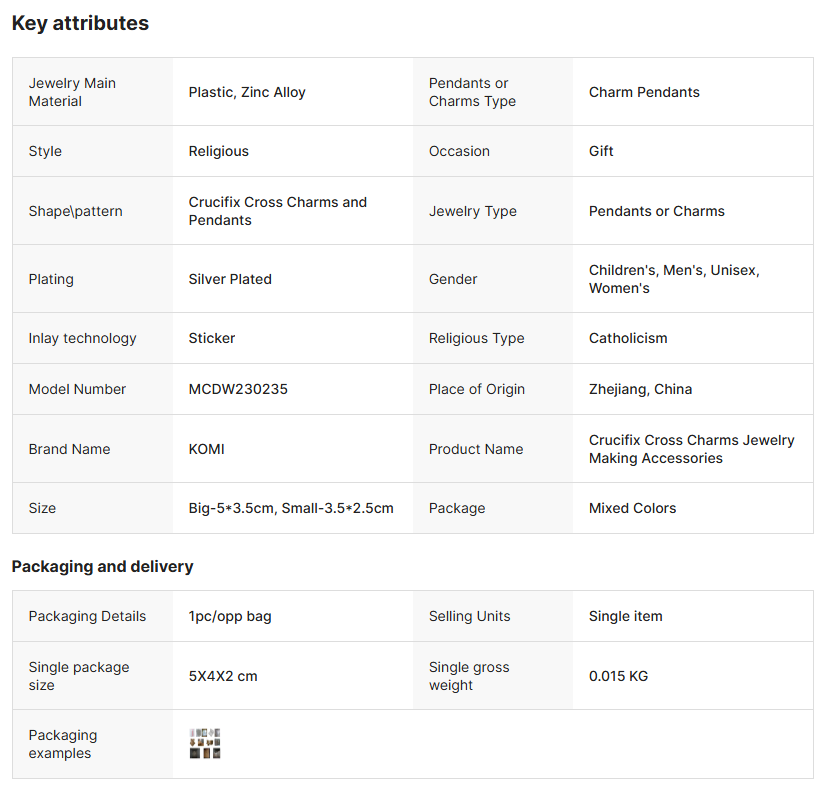The image size is (826, 790).
Task: Click the KOMI brand name value
Action: [207, 449]
